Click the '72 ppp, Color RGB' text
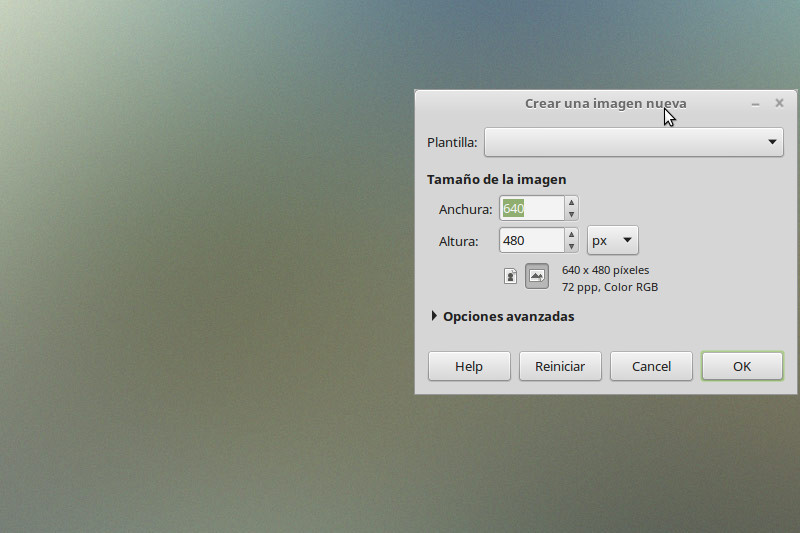The image size is (800, 533). point(610,287)
